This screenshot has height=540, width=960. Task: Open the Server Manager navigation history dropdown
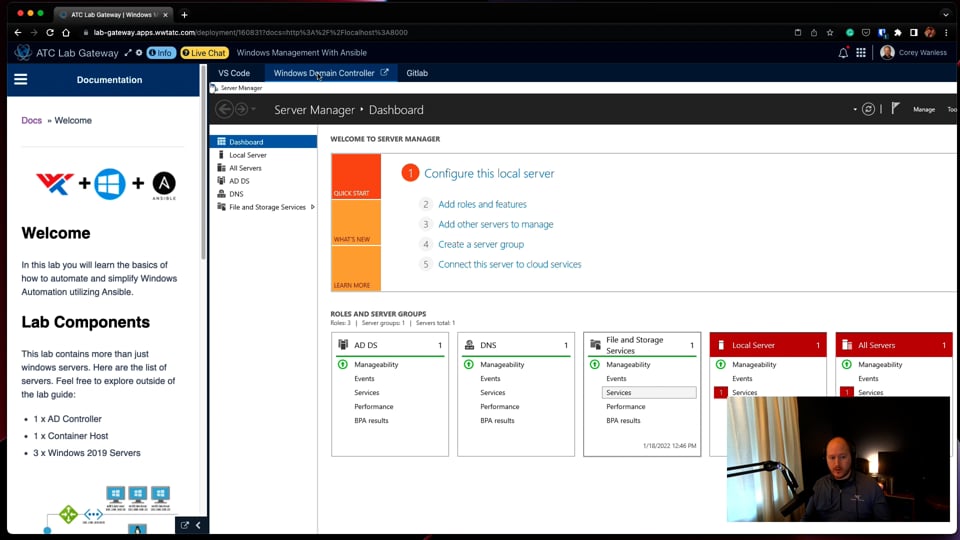click(253, 110)
